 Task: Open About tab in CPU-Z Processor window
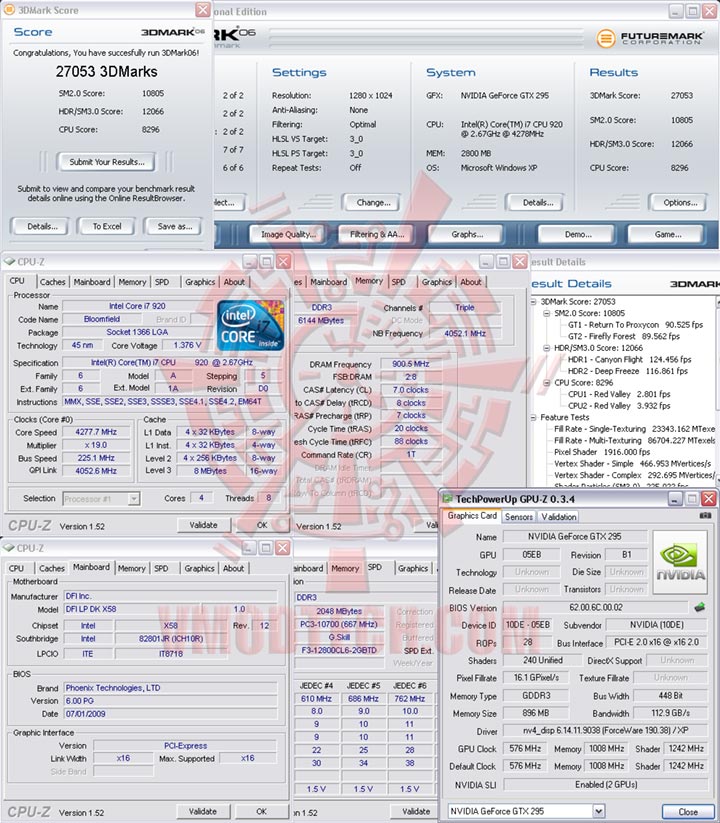pyautogui.click(x=234, y=282)
